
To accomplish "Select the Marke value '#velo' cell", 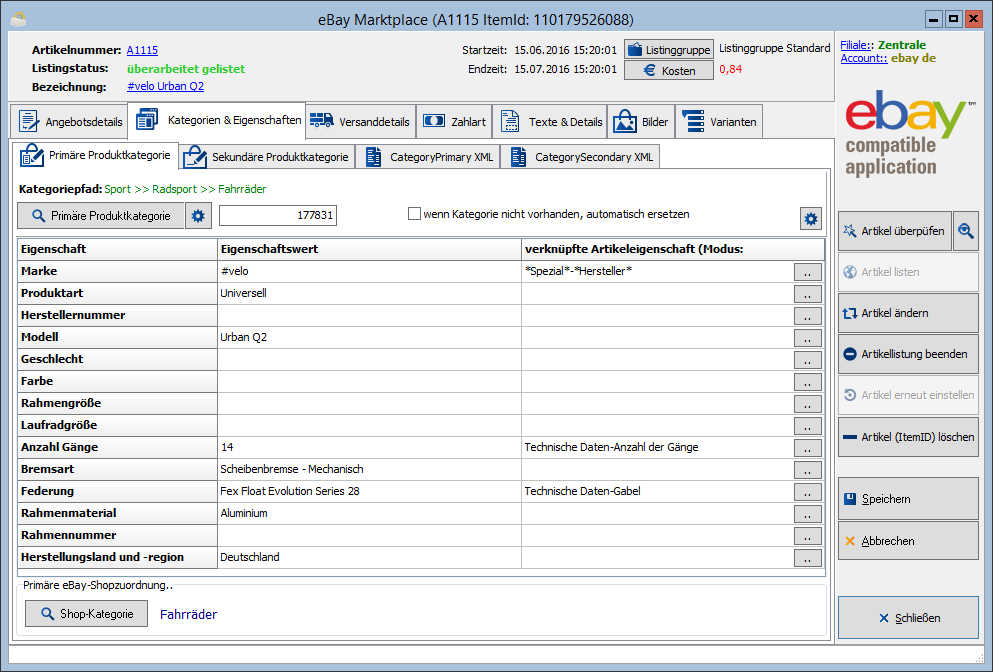I will pyautogui.click(x=369, y=271).
